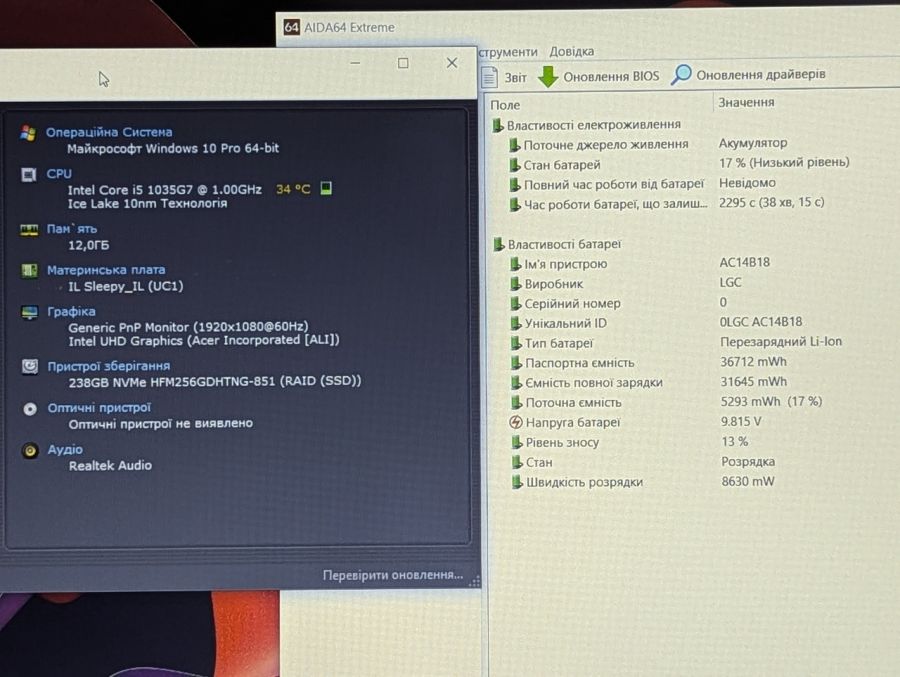This screenshot has height=677, width=900.
Task: Click the monitor icon beside Графіка
Action: pos(29,312)
